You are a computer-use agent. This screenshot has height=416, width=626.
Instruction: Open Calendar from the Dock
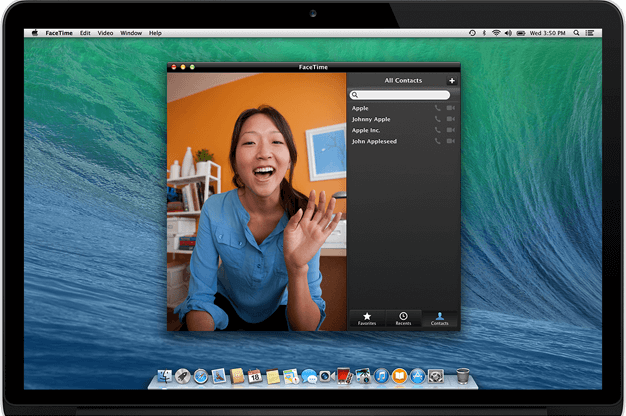coord(255,376)
